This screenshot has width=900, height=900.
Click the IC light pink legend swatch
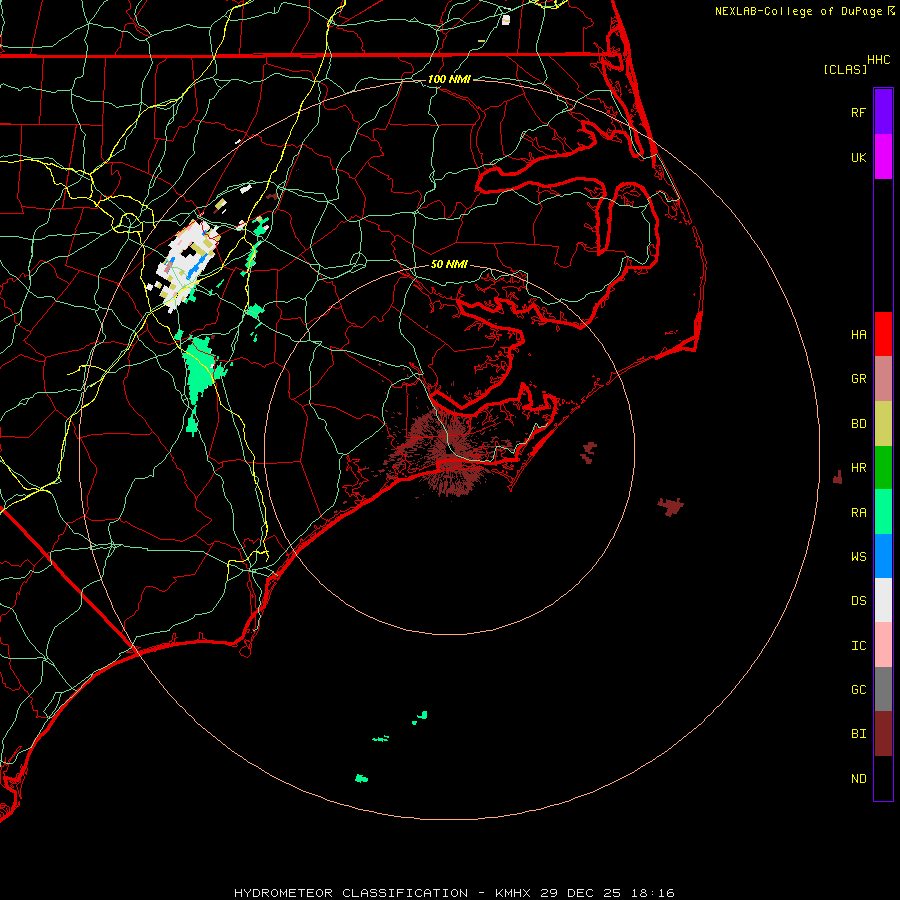tap(883, 645)
